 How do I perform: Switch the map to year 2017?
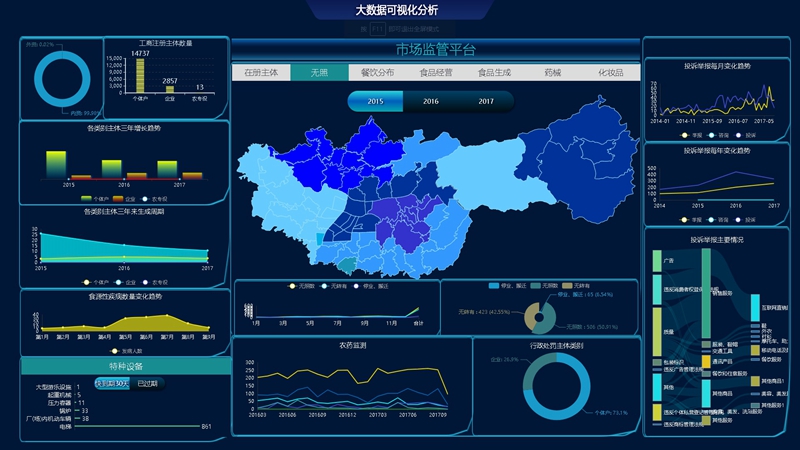tap(485, 101)
